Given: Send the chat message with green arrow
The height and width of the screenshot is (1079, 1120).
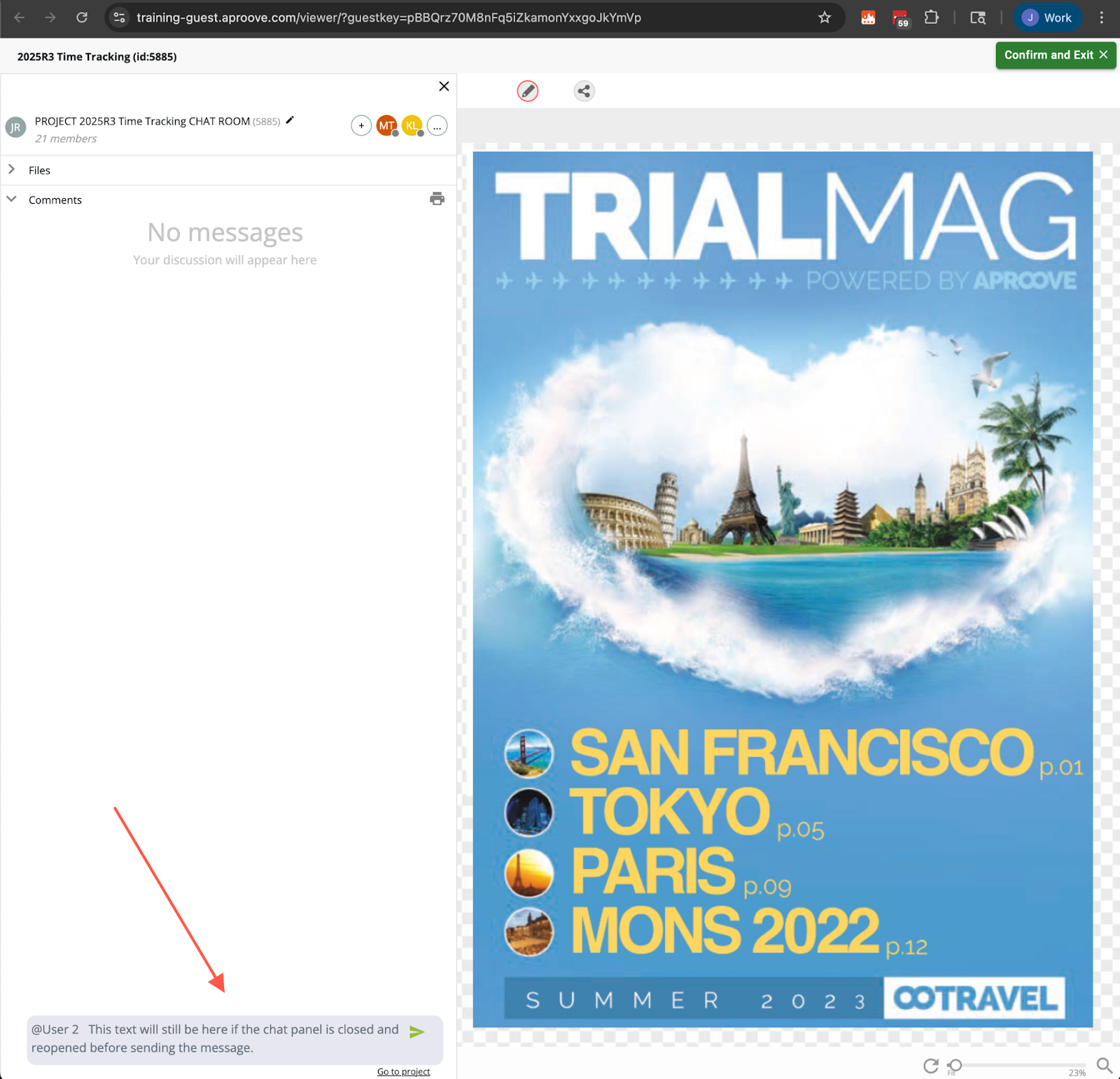Looking at the screenshot, I should coord(417,1031).
